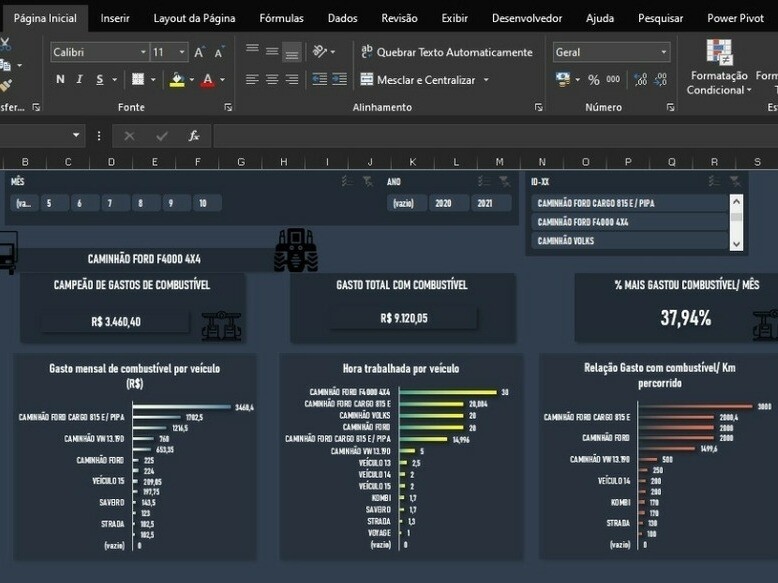The width and height of the screenshot is (778, 583).
Task: Select year 2021 in ANO slicer
Action: [x=485, y=203]
